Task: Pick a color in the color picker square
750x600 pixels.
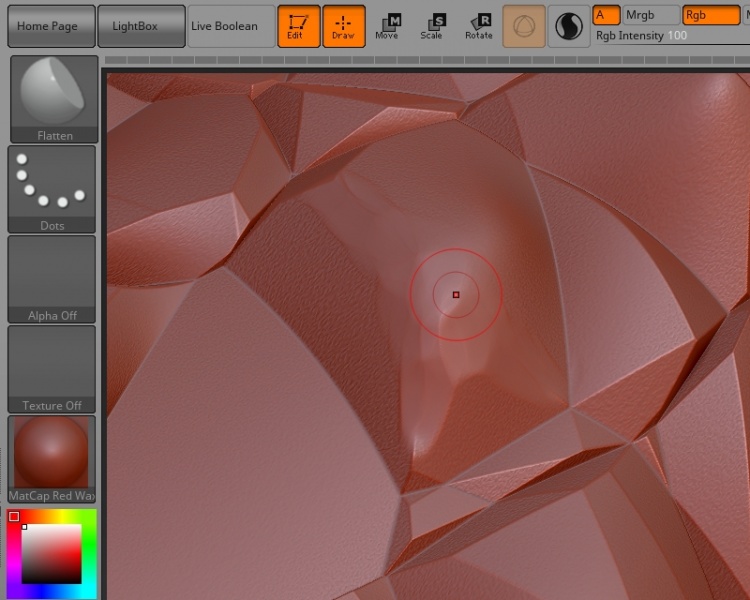Action: pos(51,554)
